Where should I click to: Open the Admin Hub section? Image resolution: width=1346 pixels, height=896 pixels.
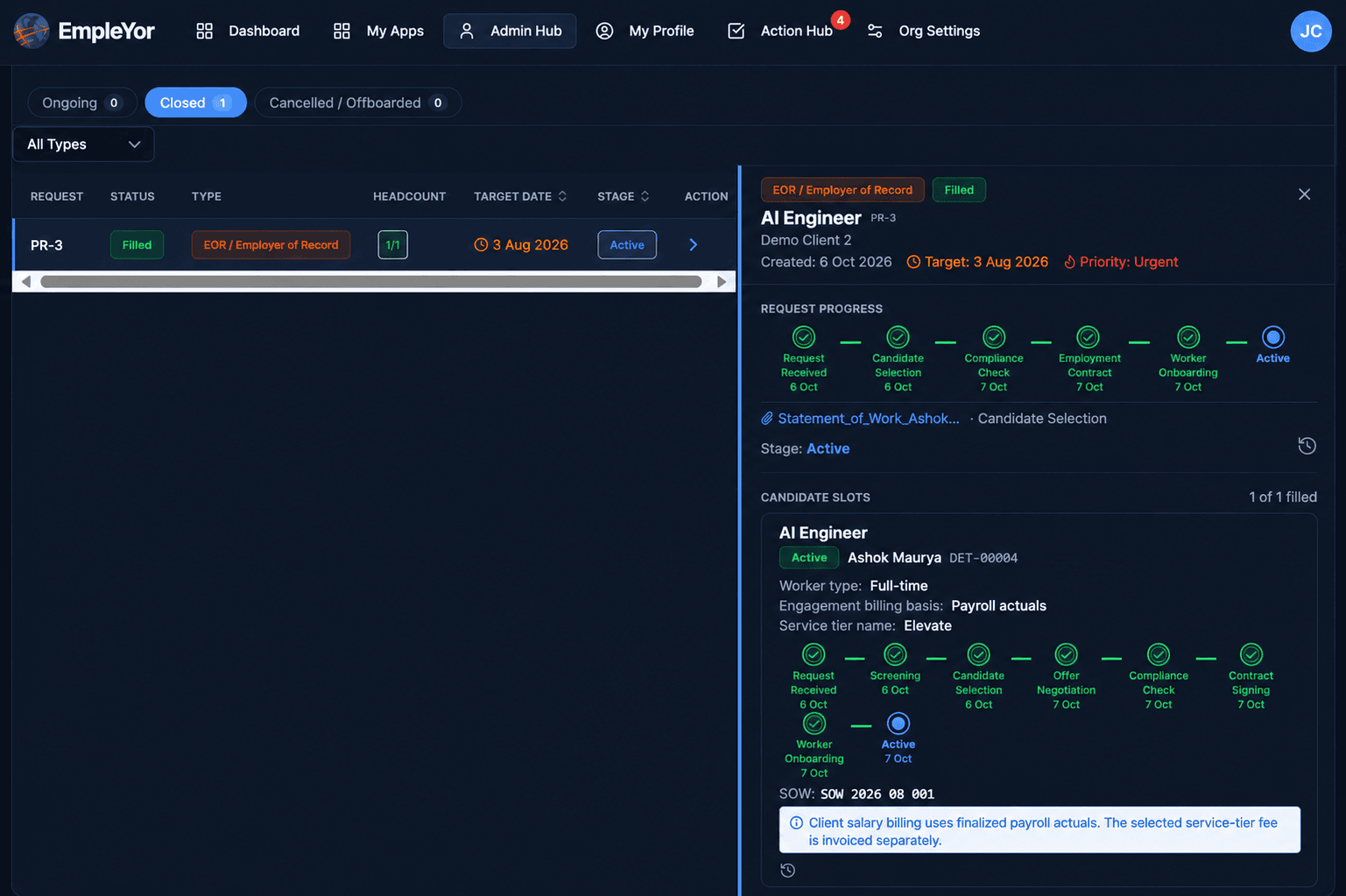(510, 31)
